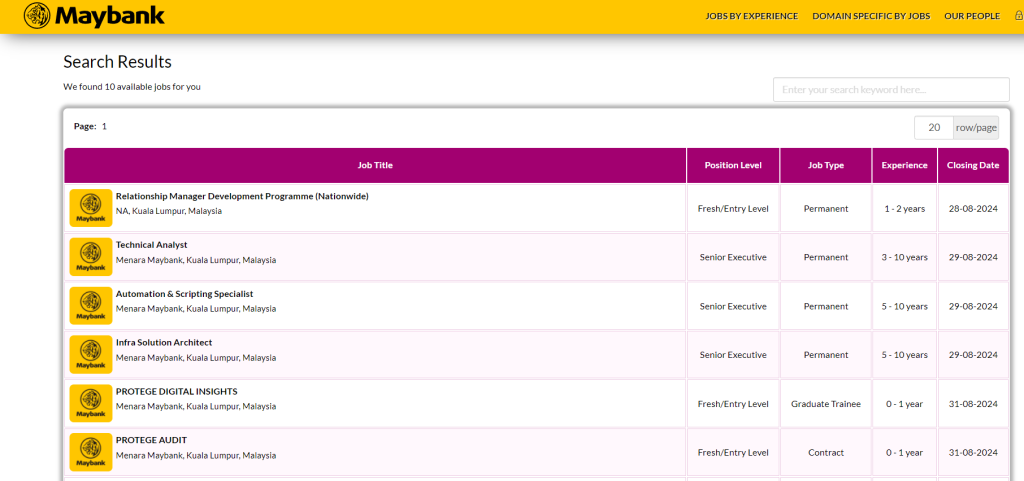Open the Domain Specific By Jobs menu
Viewport: 1024px width, 481px height.
click(x=870, y=16)
